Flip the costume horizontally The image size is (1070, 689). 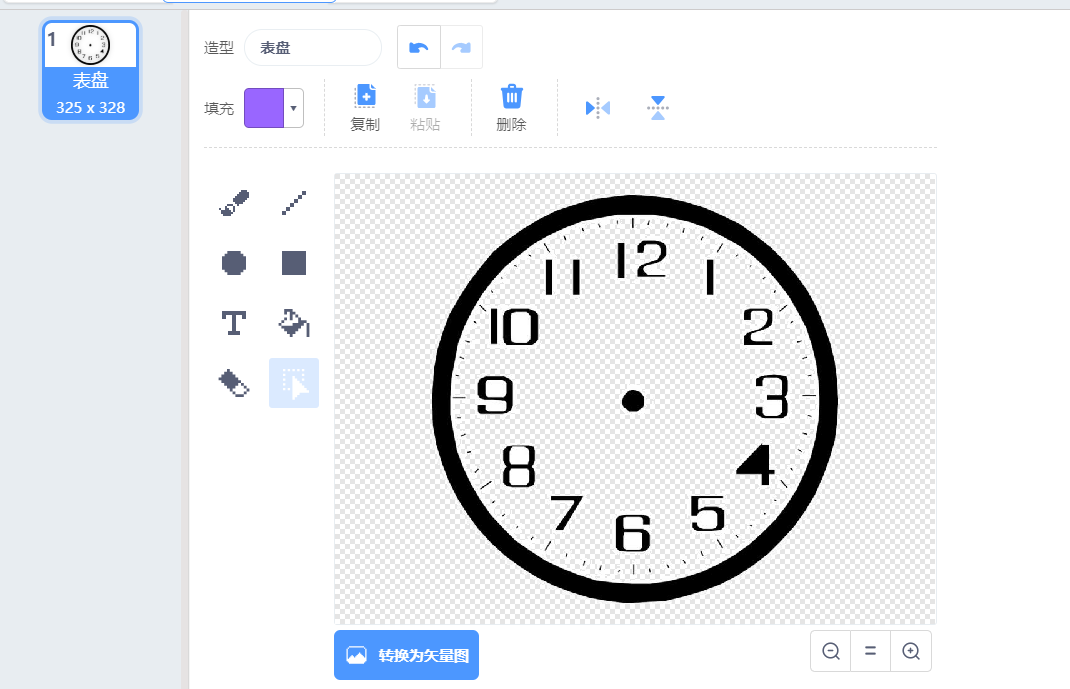597,108
